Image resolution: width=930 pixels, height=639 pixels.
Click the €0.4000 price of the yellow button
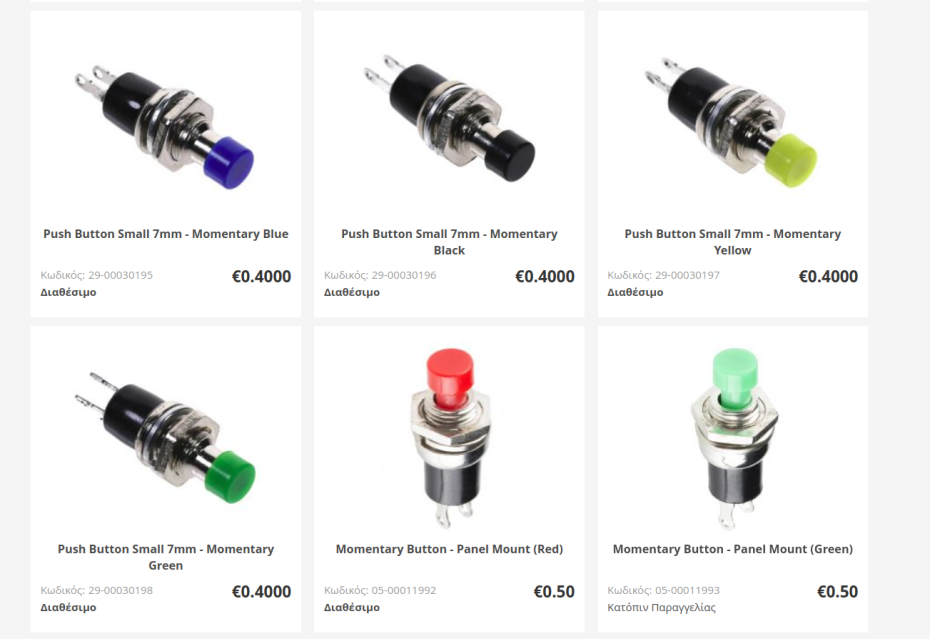[828, 276]
